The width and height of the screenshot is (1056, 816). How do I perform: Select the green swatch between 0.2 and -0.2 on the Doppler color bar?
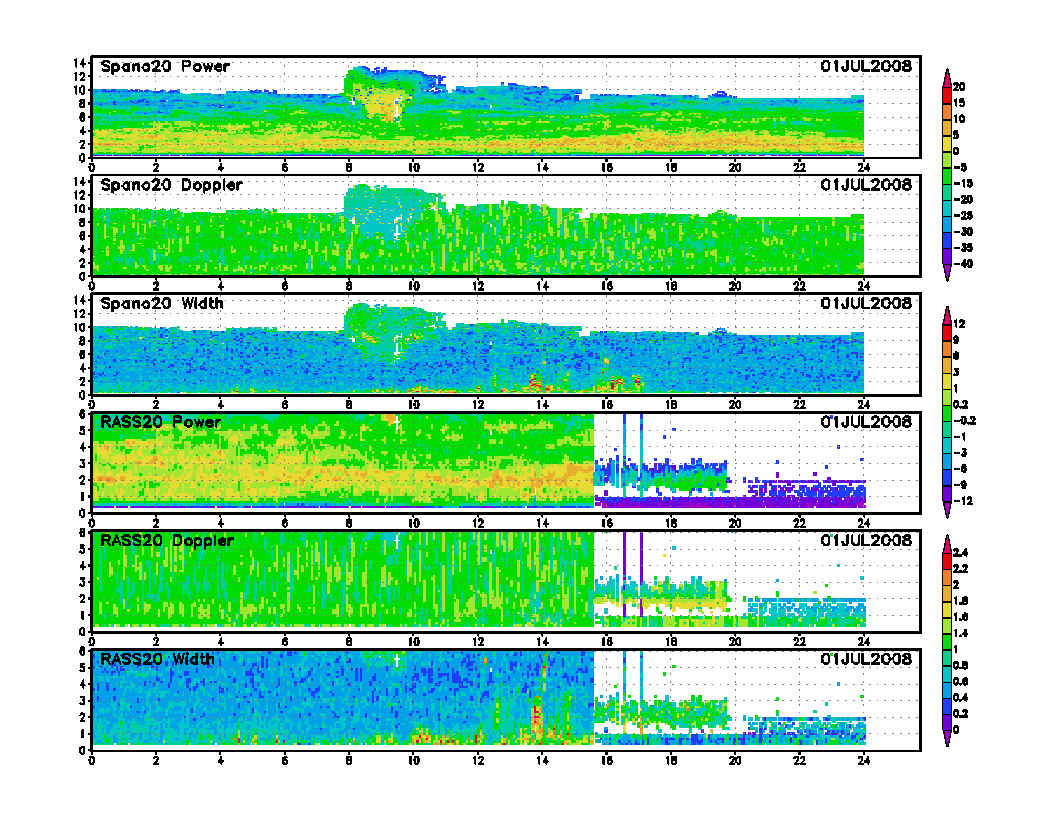tap(947, 413)
